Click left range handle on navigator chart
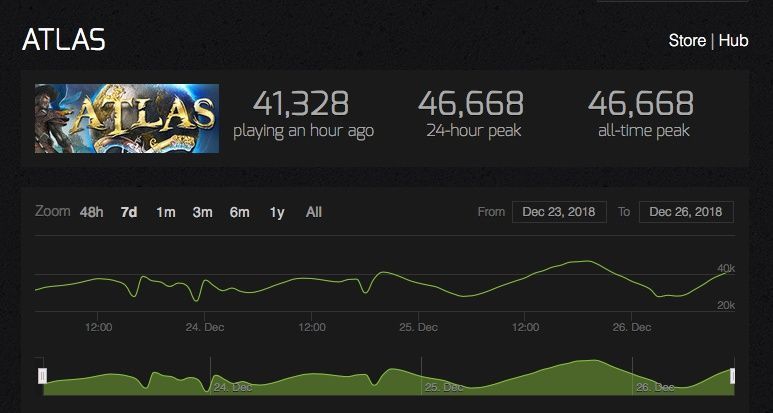 [43, 376]
